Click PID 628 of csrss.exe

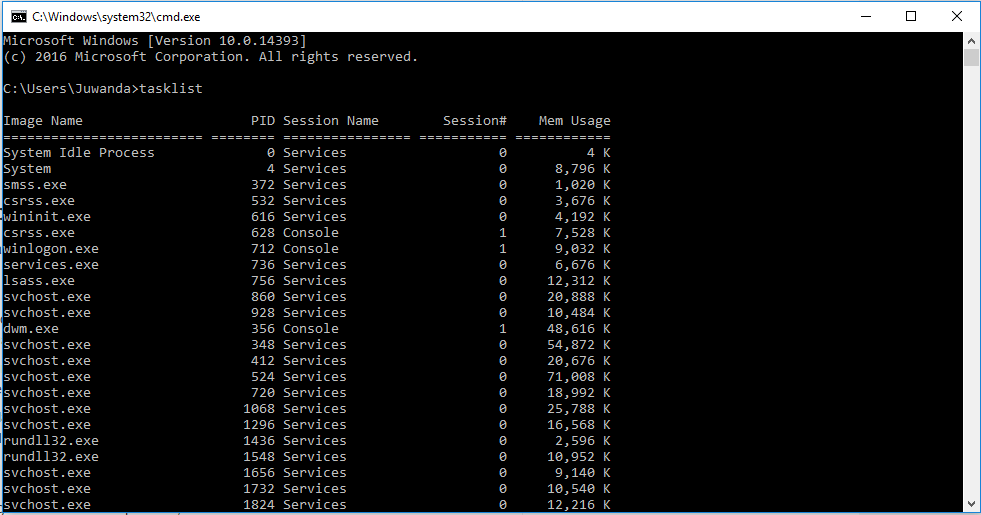[263, 233]
